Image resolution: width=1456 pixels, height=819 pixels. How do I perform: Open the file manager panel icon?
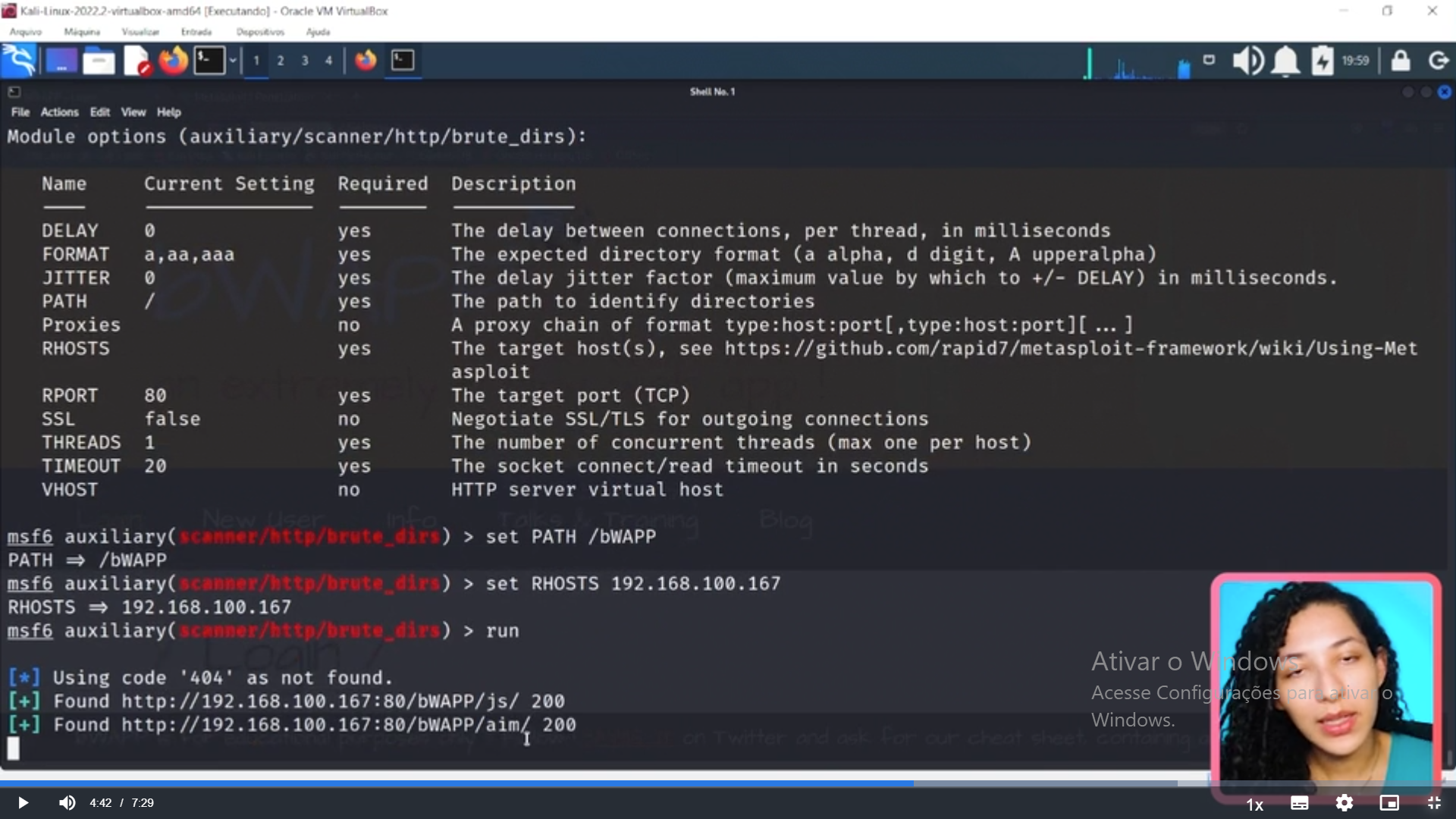point(99,61)
